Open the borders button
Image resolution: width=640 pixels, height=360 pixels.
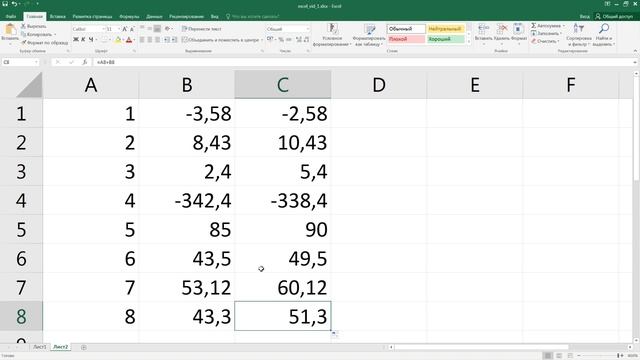[104, 40]
